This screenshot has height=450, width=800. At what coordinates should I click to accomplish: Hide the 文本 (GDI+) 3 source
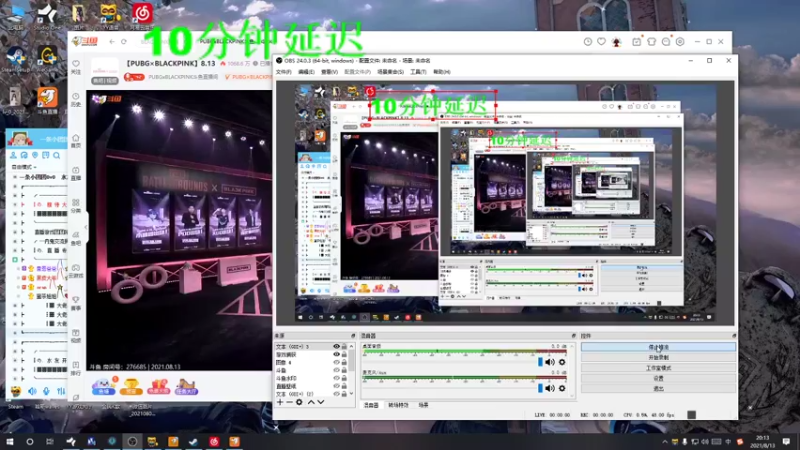point(336,346)
